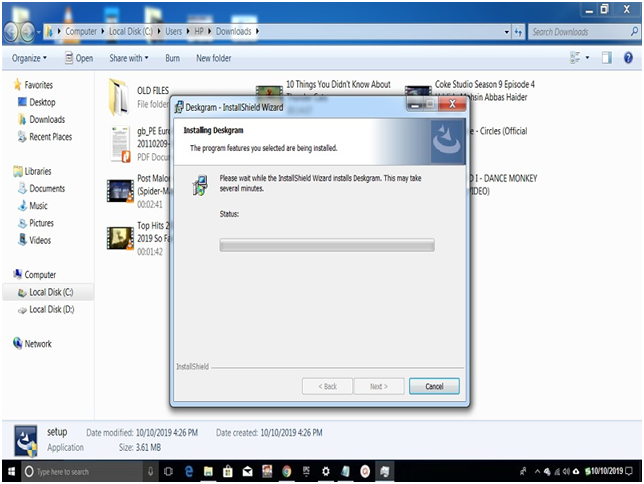
Task: Toggle the preview pane icon
Action: click(607, 58)
